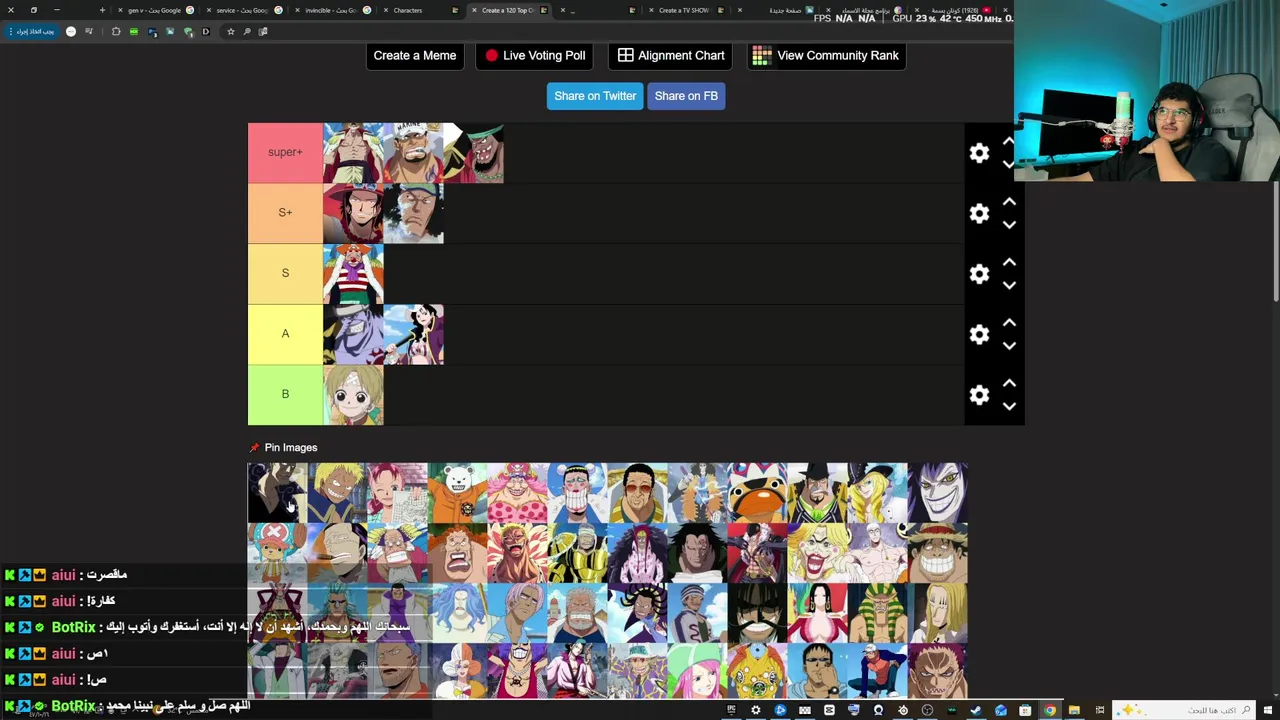The width and height of the screenshot is (1280, 720).
Task: Click the Pin Images label
Action: click(291, 448)
